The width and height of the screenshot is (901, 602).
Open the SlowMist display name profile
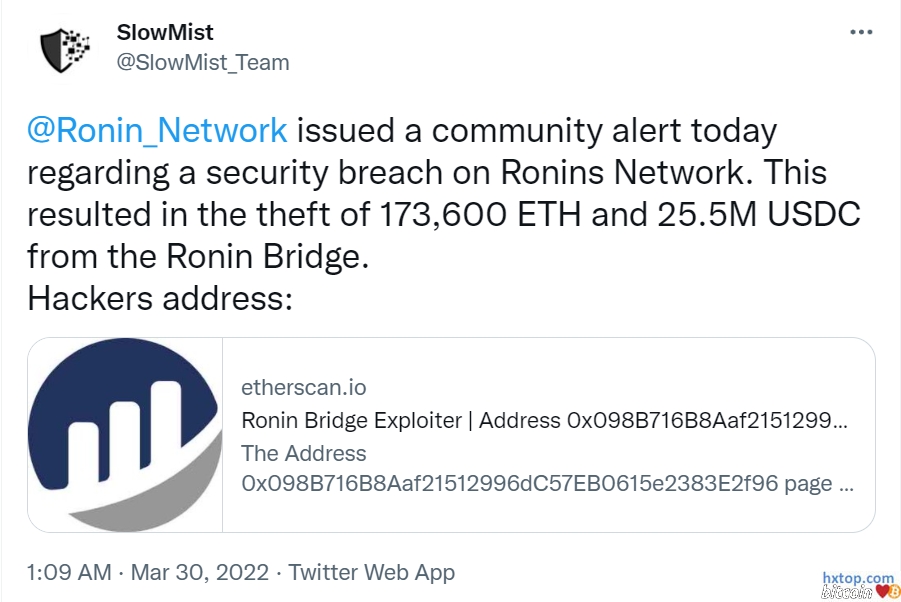point(165,33)
